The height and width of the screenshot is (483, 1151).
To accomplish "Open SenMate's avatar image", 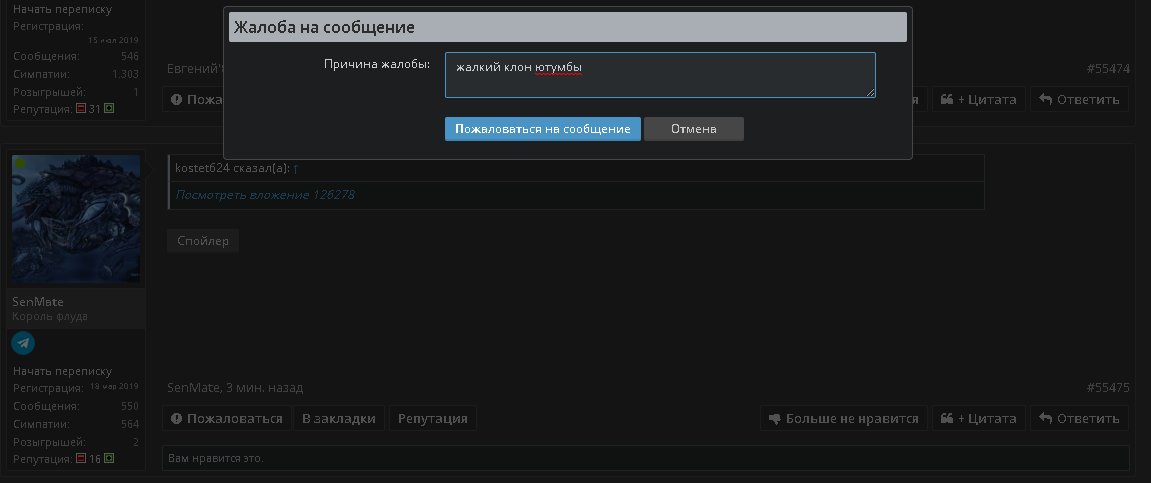I will tap(76, 219).
